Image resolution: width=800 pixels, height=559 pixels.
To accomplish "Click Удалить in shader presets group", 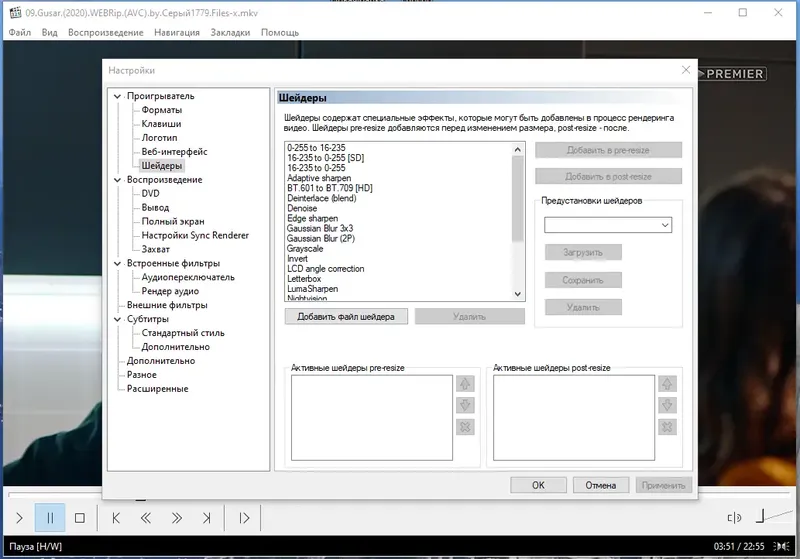I will click(583, 308).
